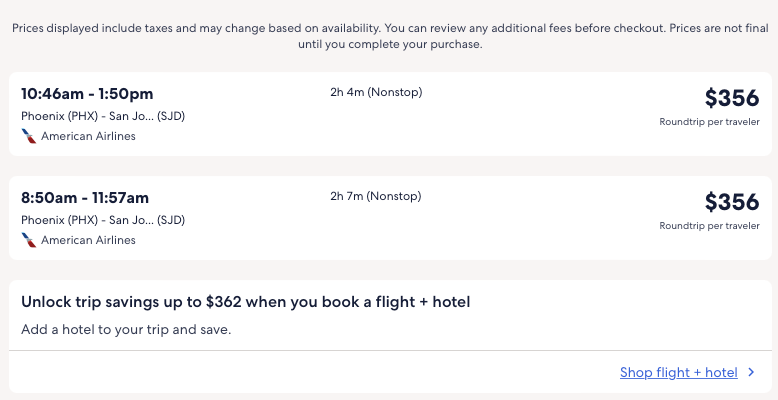
Task: Click the Phoenix route text on the 10:46am flight
Action: (88, 116)
